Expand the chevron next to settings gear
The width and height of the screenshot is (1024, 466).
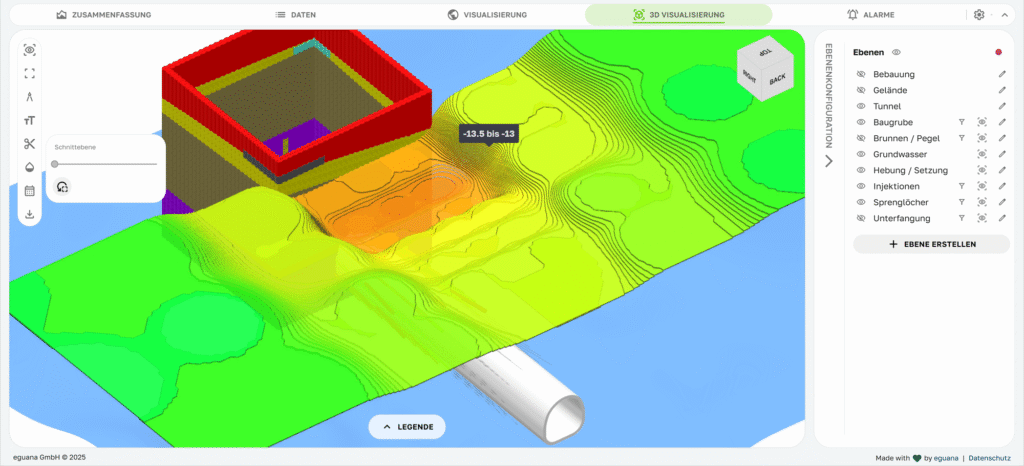click(1004, 15)
